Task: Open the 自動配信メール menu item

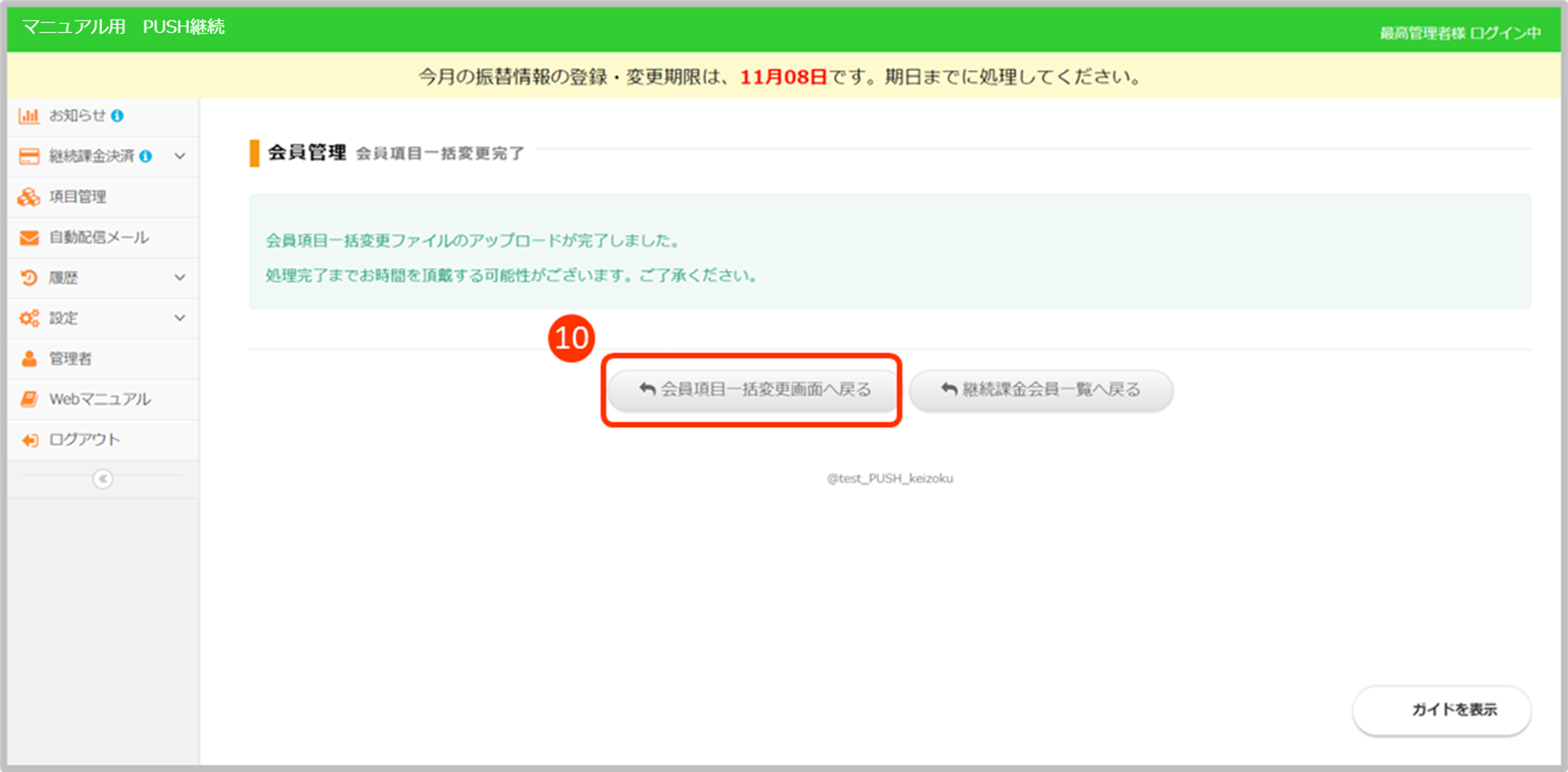Action: (x=98, y=238)
